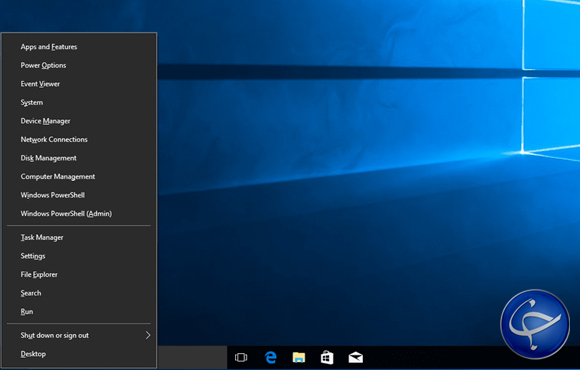The height and width of the screenshot is (370, 580).
Task: Start Windows PowerShell (non-admin)
Action: pyautogui.click(x=79, y=195)
